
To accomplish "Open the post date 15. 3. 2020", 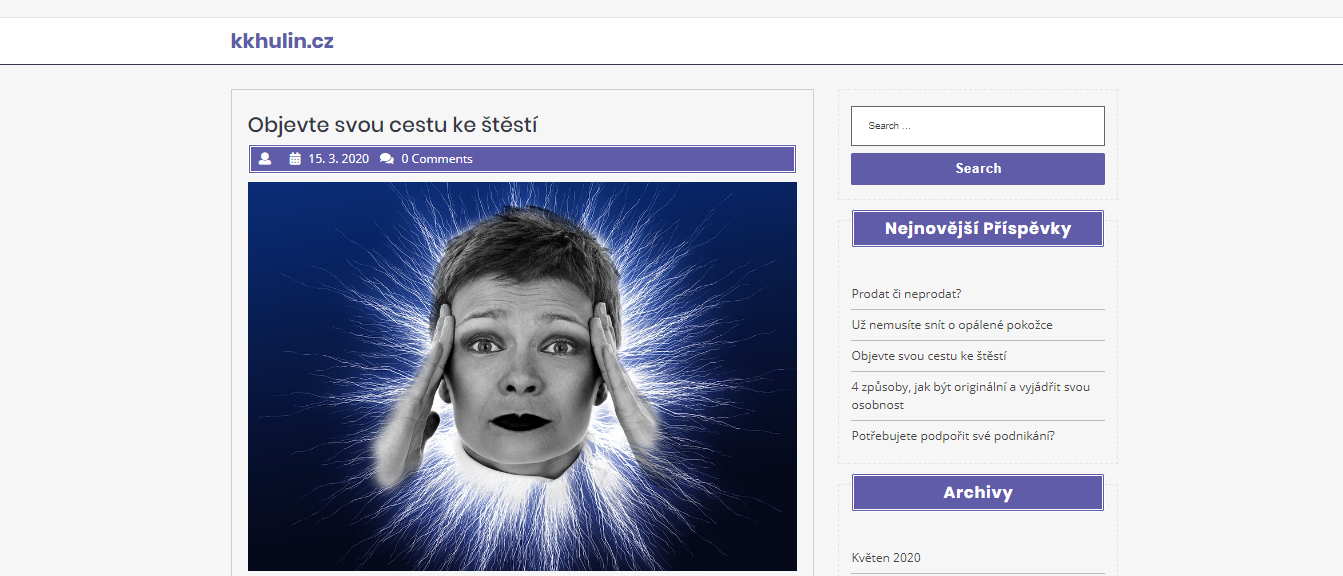I will tap(338, 158).
